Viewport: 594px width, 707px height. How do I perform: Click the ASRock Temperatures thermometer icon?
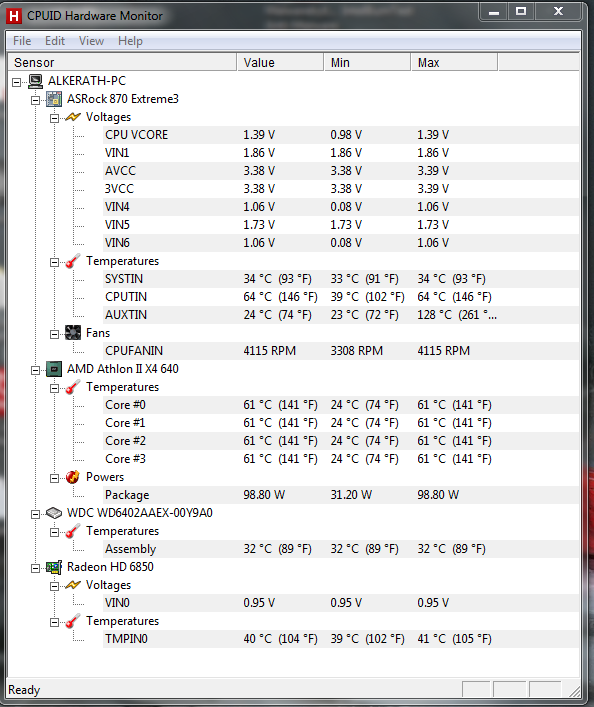pos(73,261)
